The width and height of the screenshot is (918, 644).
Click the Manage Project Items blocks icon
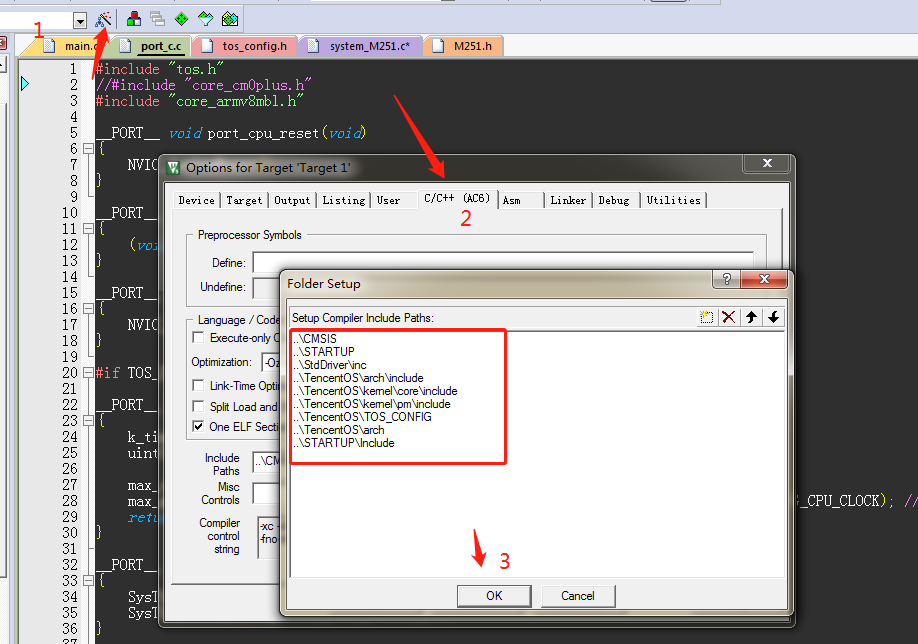[134, 19]
